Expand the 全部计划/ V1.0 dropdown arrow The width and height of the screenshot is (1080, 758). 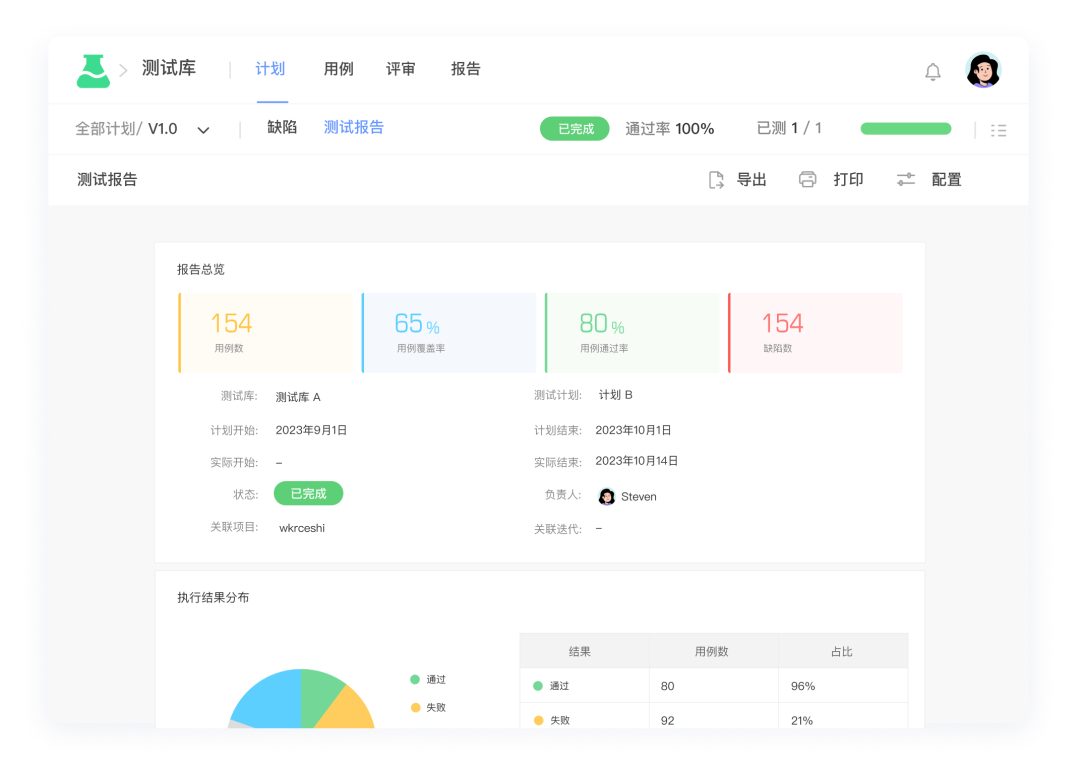[203, 130]
